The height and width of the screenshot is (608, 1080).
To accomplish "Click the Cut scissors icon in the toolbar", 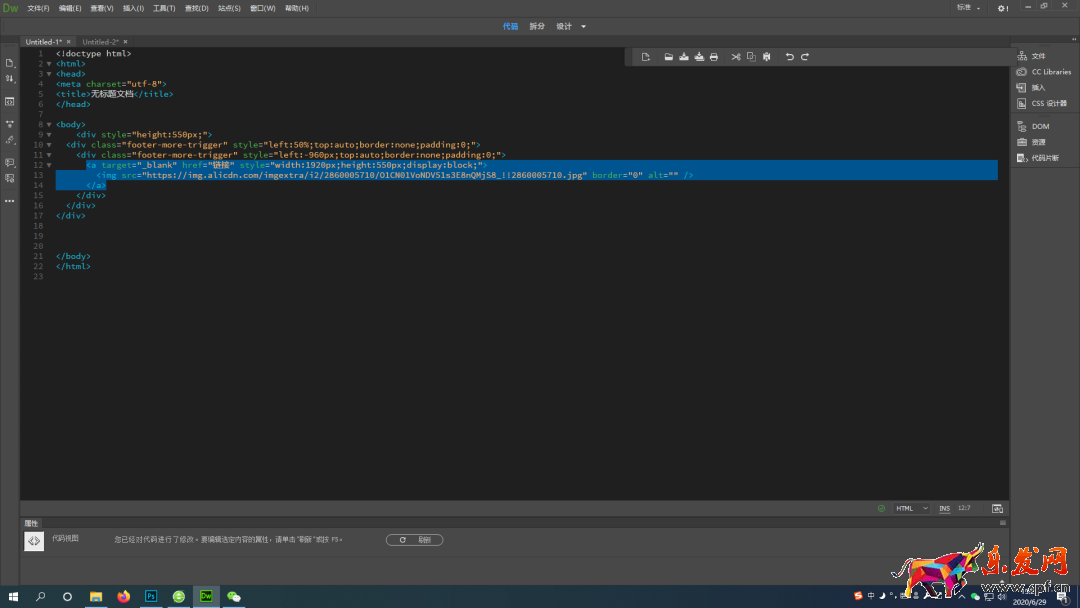I will 735,57.
